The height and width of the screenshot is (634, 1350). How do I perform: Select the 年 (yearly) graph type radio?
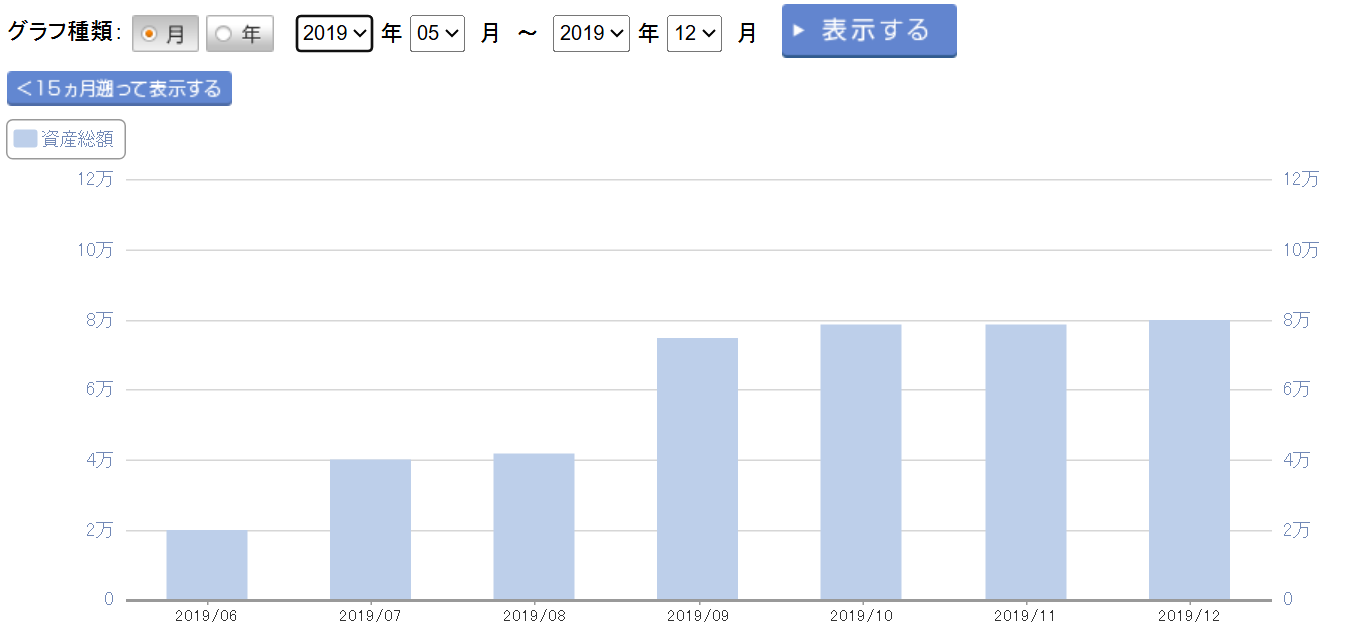coord(239,34)
